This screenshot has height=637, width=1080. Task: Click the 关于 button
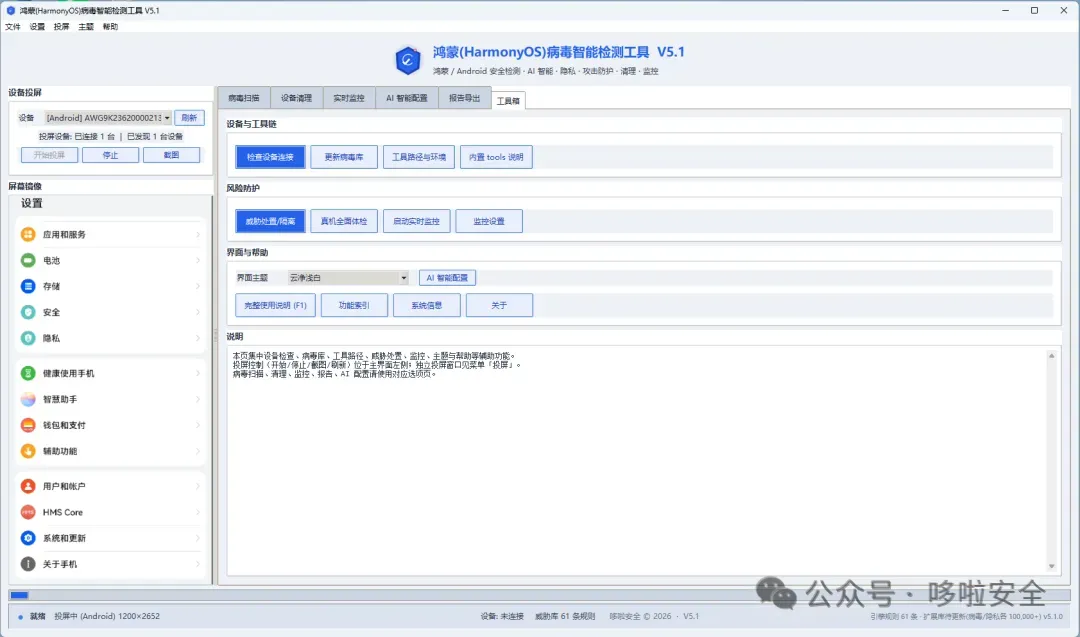[499, 305]
